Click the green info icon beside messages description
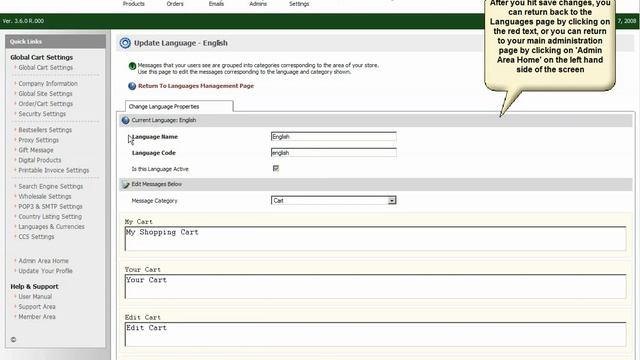The image size is (640, 360). click(x=132, y=66)
